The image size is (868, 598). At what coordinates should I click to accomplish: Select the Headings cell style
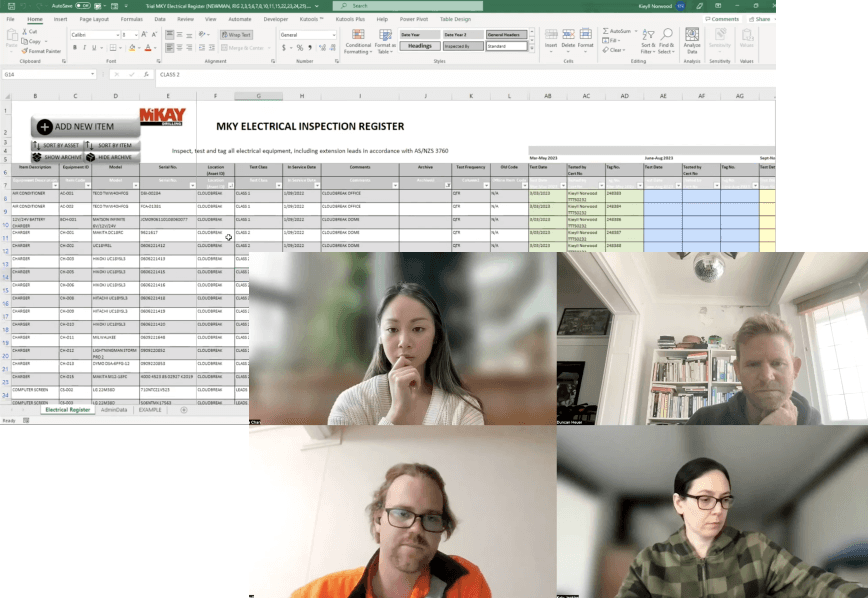(x=420, y=46)
